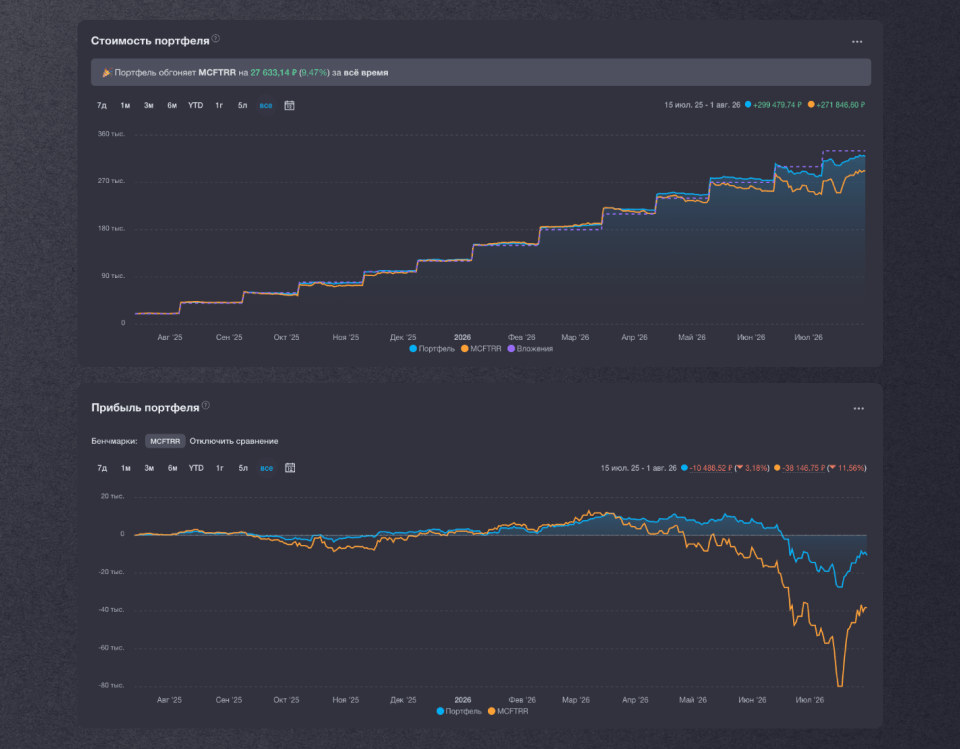The height and width of the screenshot is (749, 960).
Task: Toggle MCFTRR series in value chart legend
Action: coord(481,348)
